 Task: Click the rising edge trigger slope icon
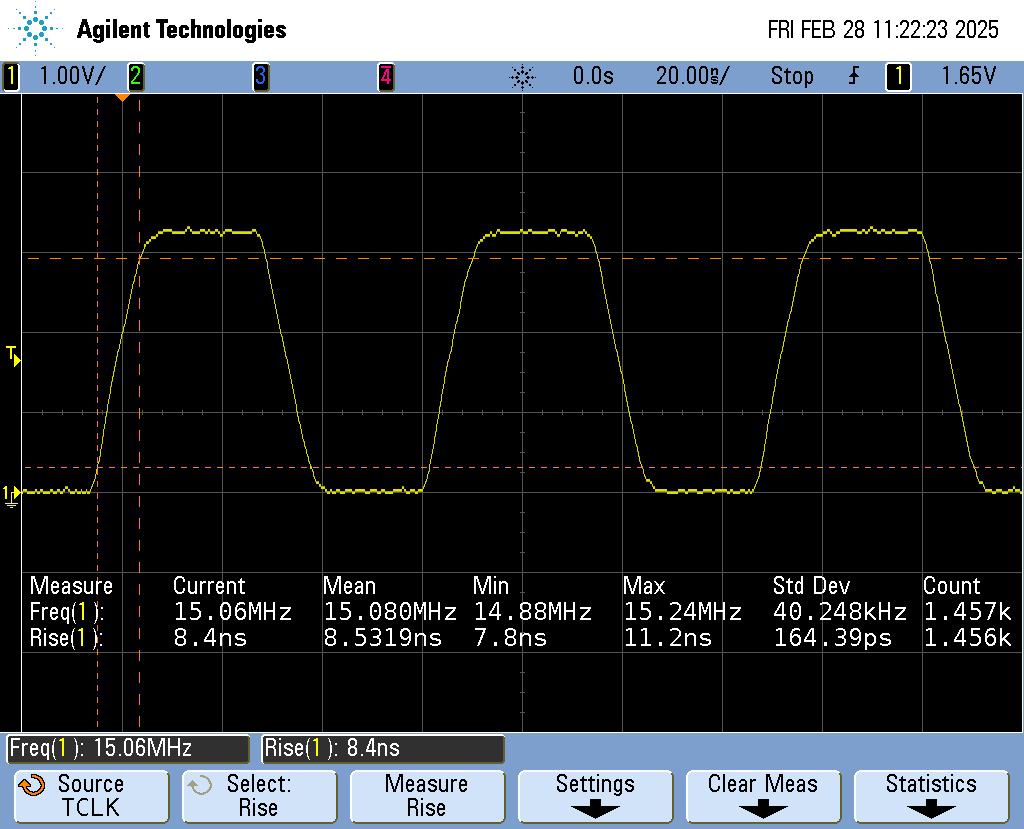[x=854, y=76]
